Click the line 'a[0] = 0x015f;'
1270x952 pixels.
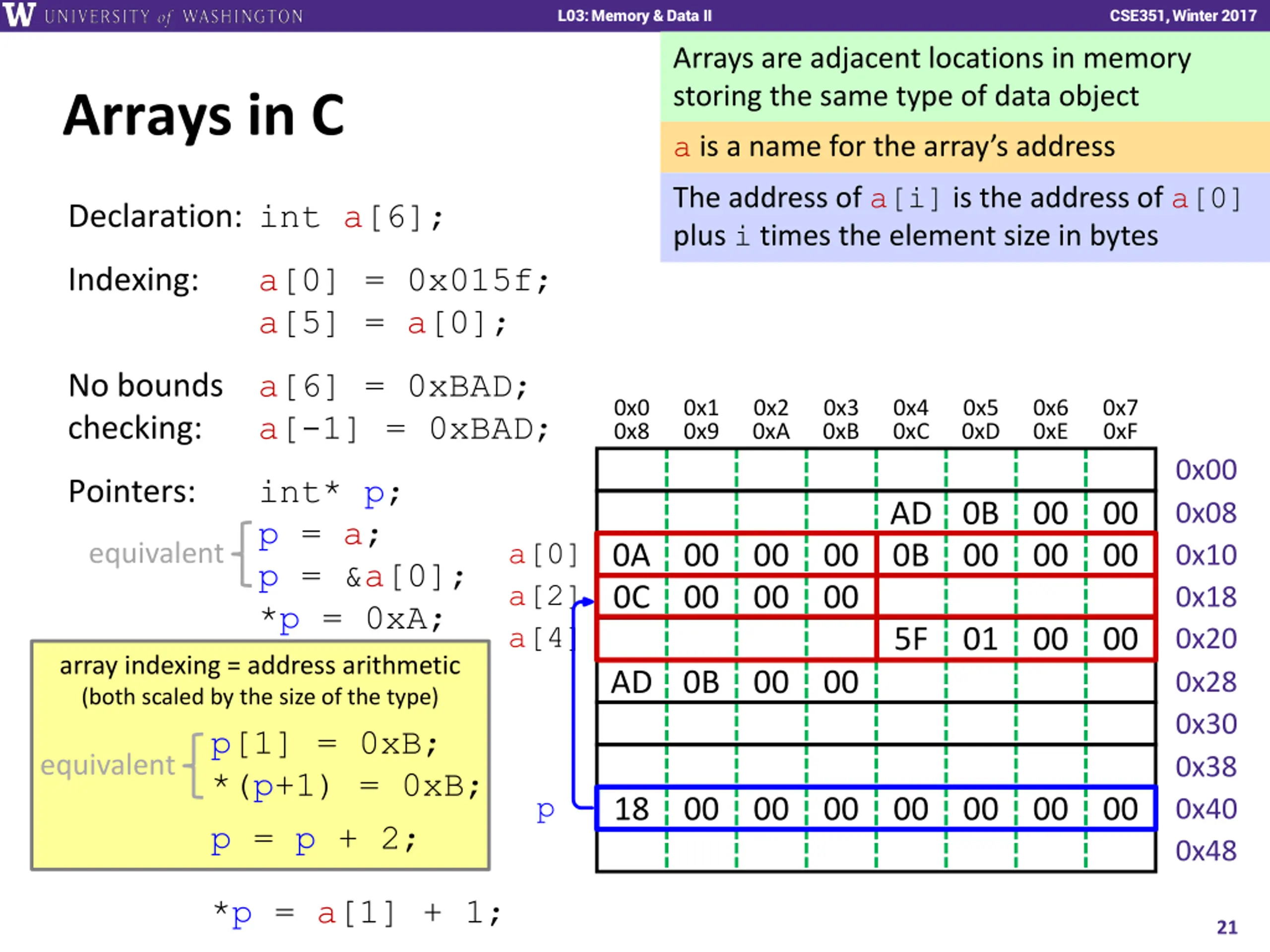pyautogui.click(x=404, y=281)
